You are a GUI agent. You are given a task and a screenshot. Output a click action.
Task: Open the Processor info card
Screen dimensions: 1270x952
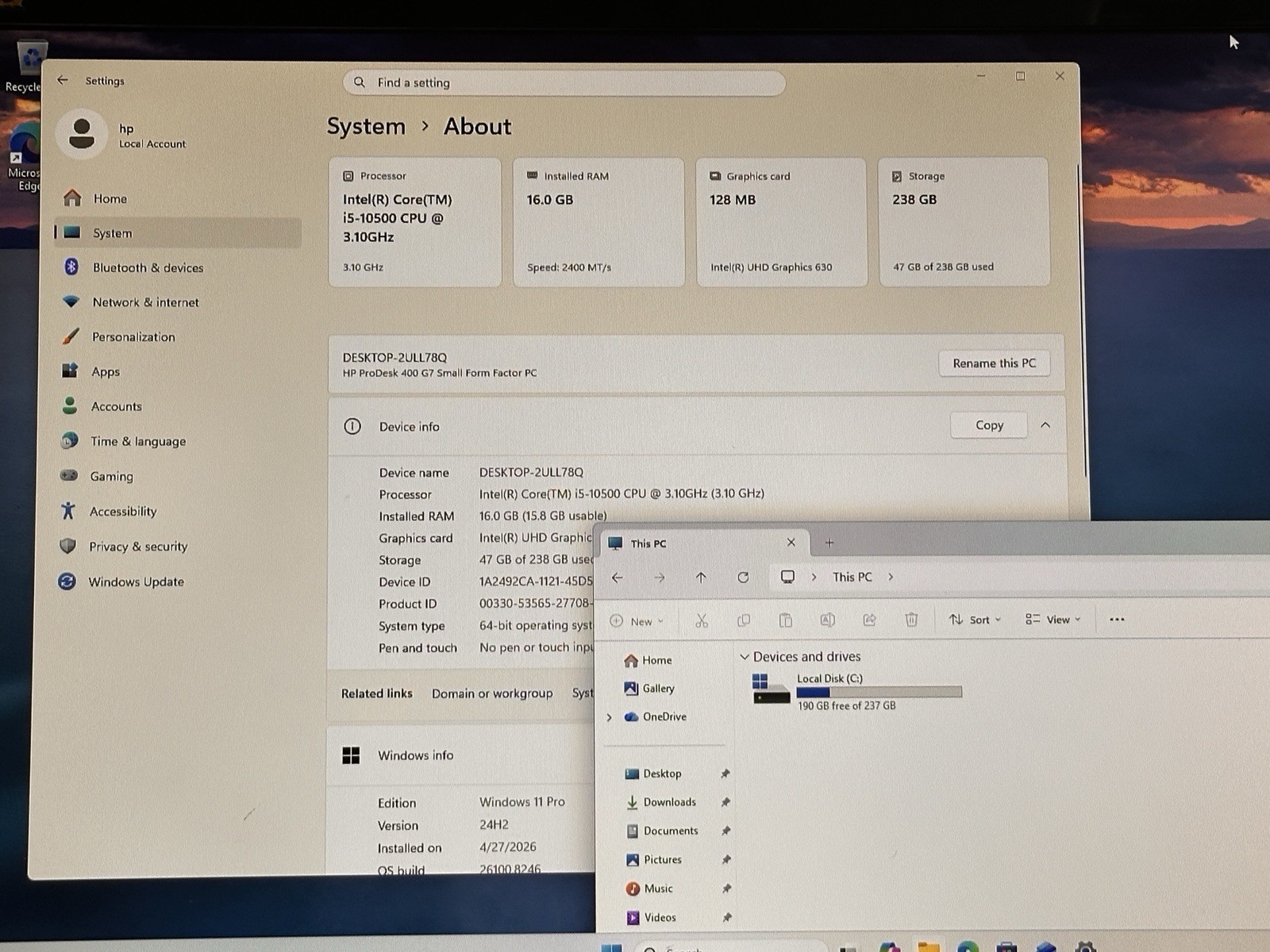tap(415, 221)
